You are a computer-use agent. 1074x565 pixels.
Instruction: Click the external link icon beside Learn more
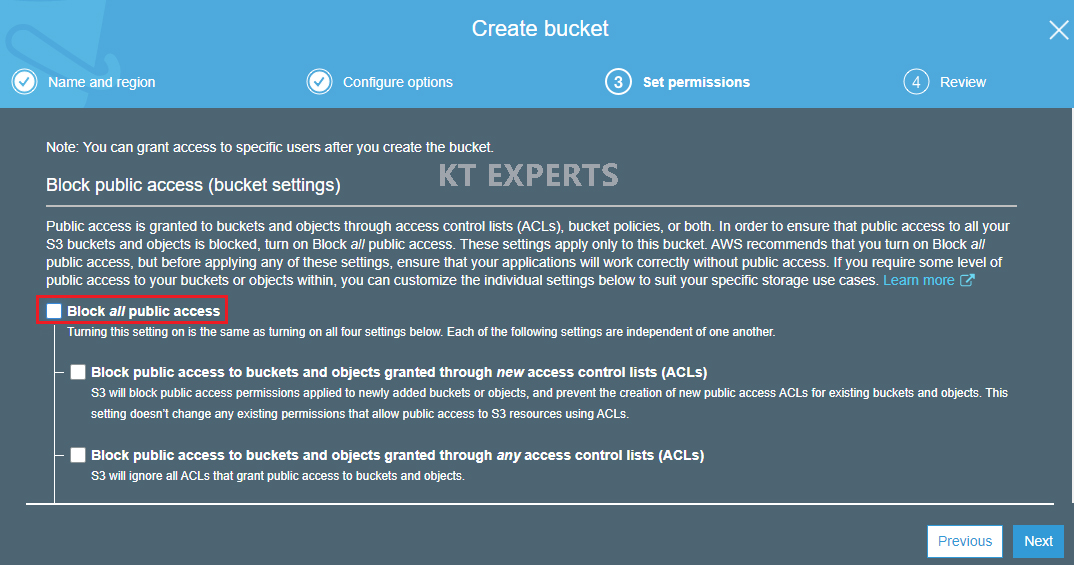pyautogui.click(x=967, y=281)
